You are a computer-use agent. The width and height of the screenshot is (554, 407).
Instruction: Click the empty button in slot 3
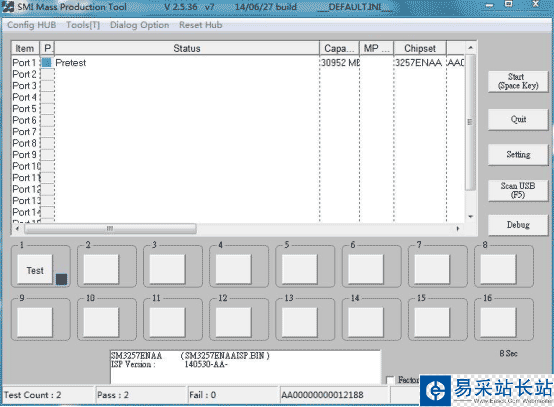coord(167,270)
